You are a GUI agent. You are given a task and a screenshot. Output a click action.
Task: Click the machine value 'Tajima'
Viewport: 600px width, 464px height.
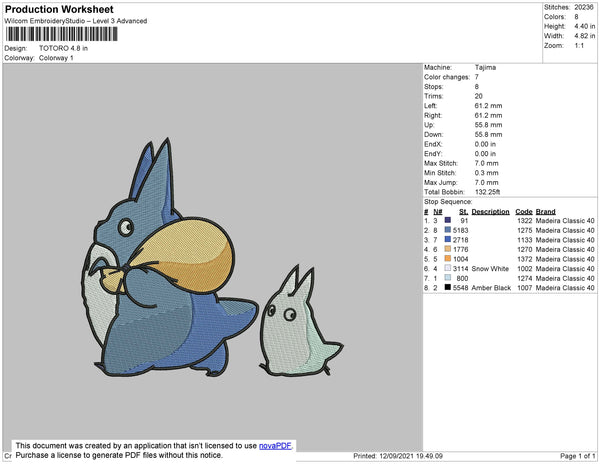click(485, 67)
